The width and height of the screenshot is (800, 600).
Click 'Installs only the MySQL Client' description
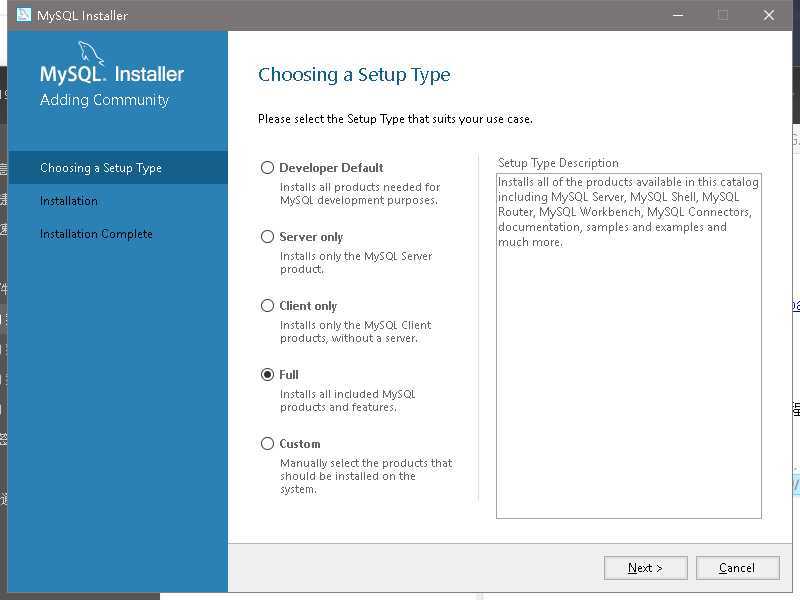tap(356, 332)
